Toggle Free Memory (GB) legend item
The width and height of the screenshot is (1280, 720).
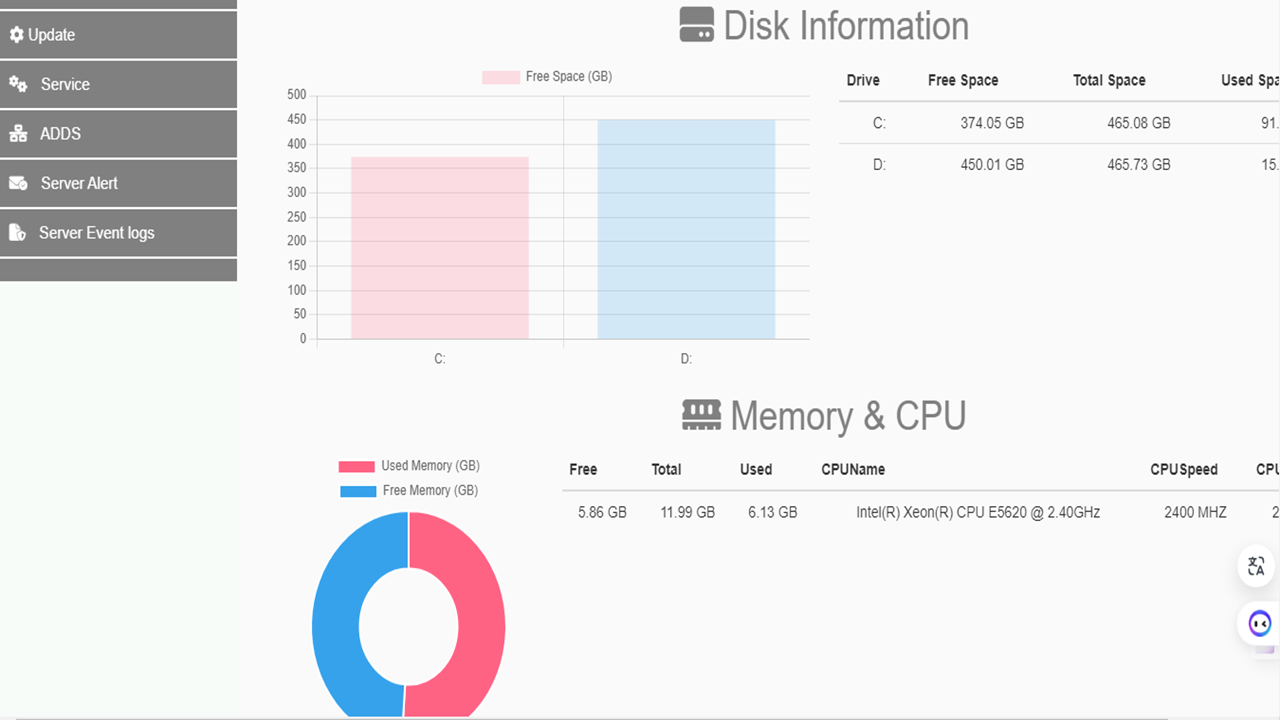pyautogui.click(x=409, y=491)
